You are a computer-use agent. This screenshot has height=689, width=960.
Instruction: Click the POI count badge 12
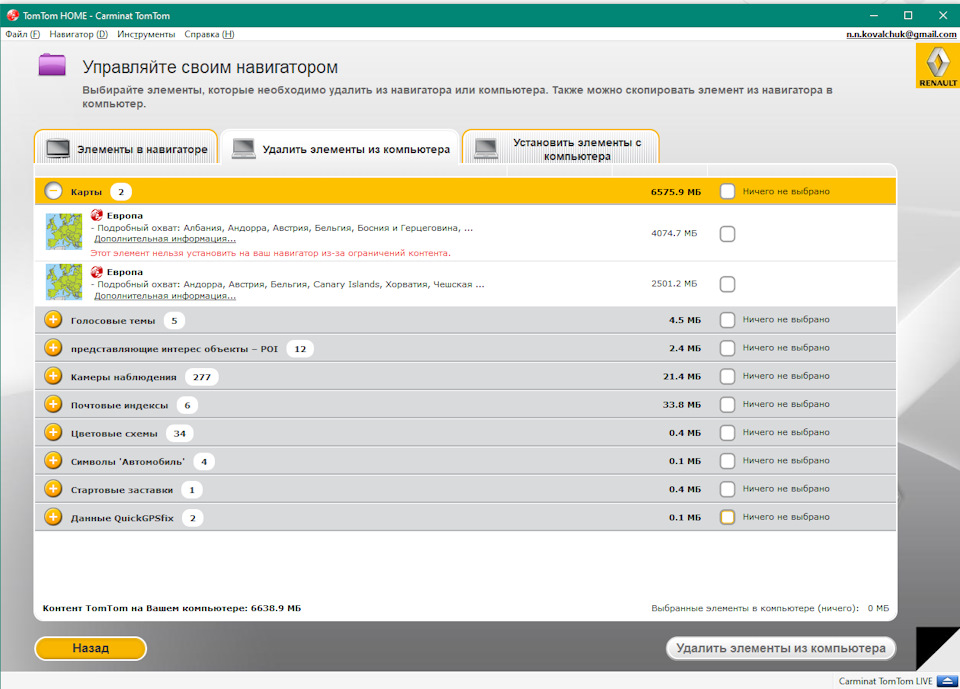(300, 348)
